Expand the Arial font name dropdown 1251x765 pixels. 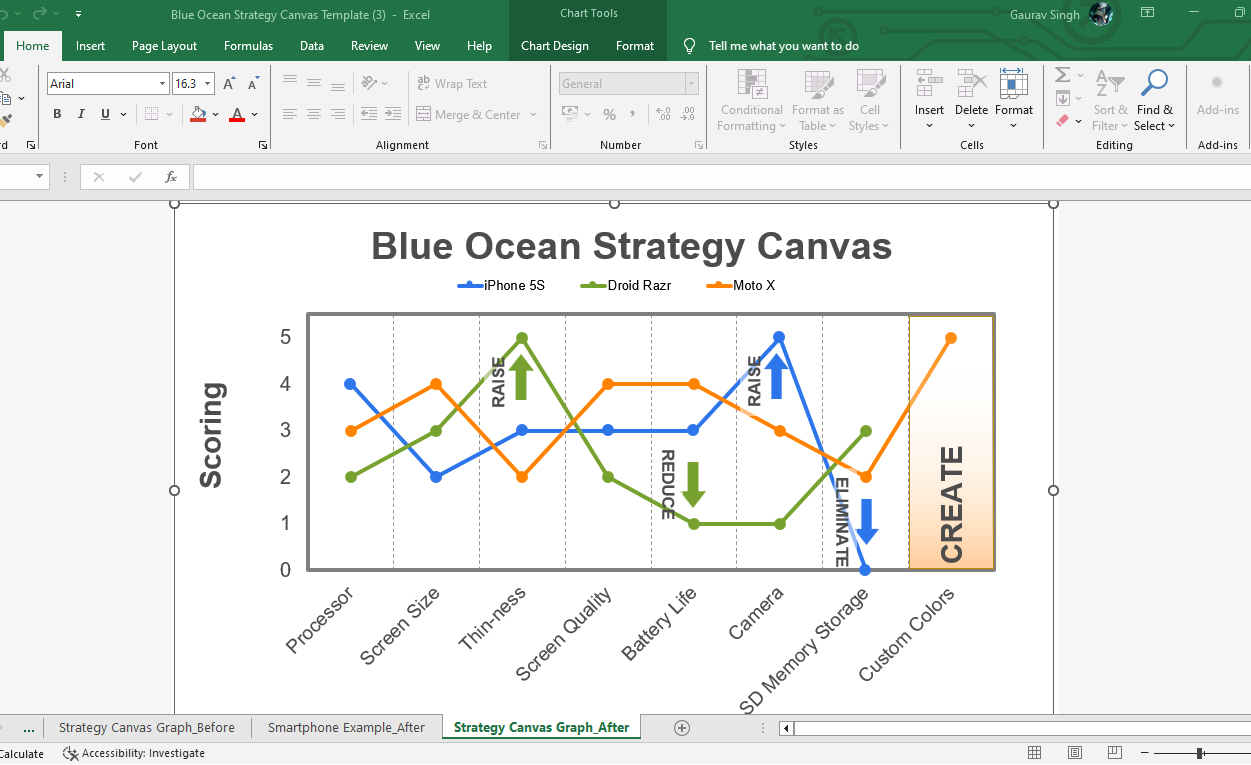coord(162,84)
